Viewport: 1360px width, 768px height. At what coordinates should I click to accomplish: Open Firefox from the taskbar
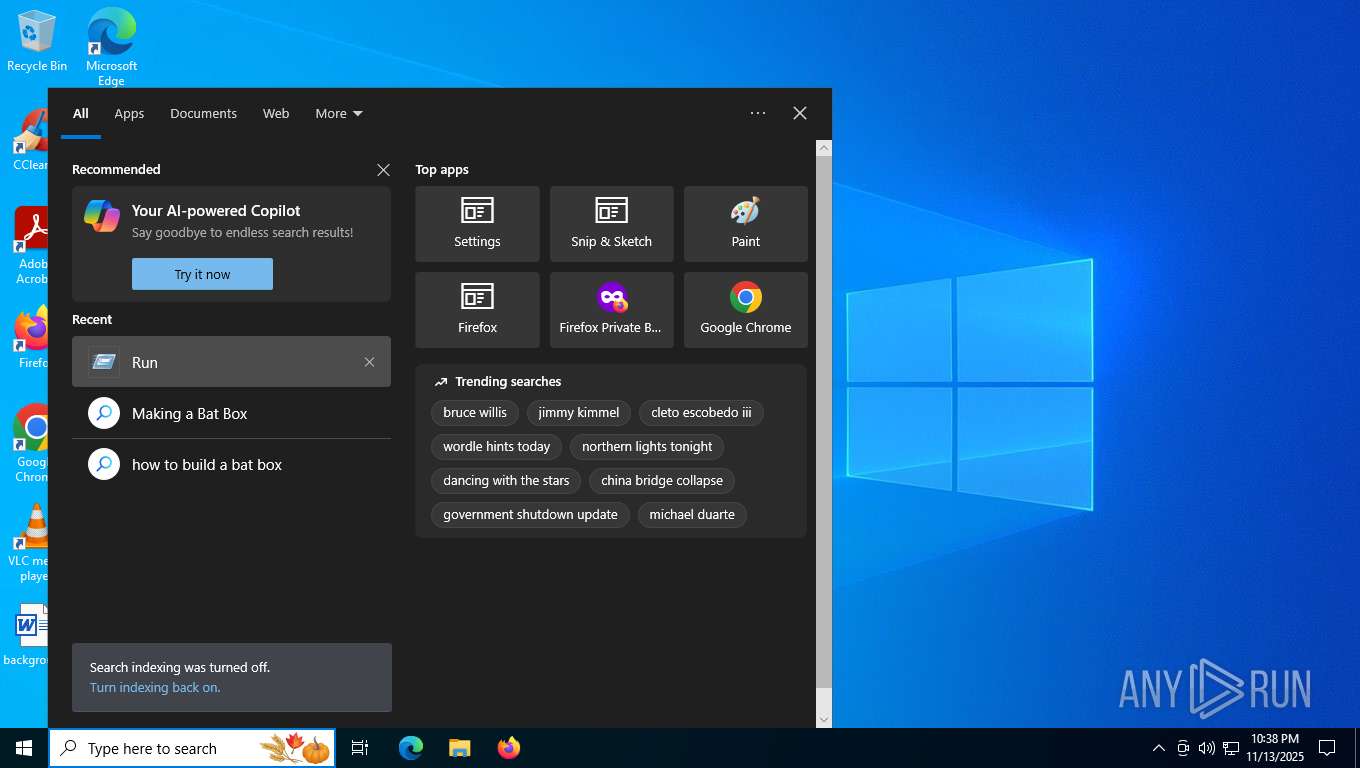pyautogui.click(x=509, y=748)
